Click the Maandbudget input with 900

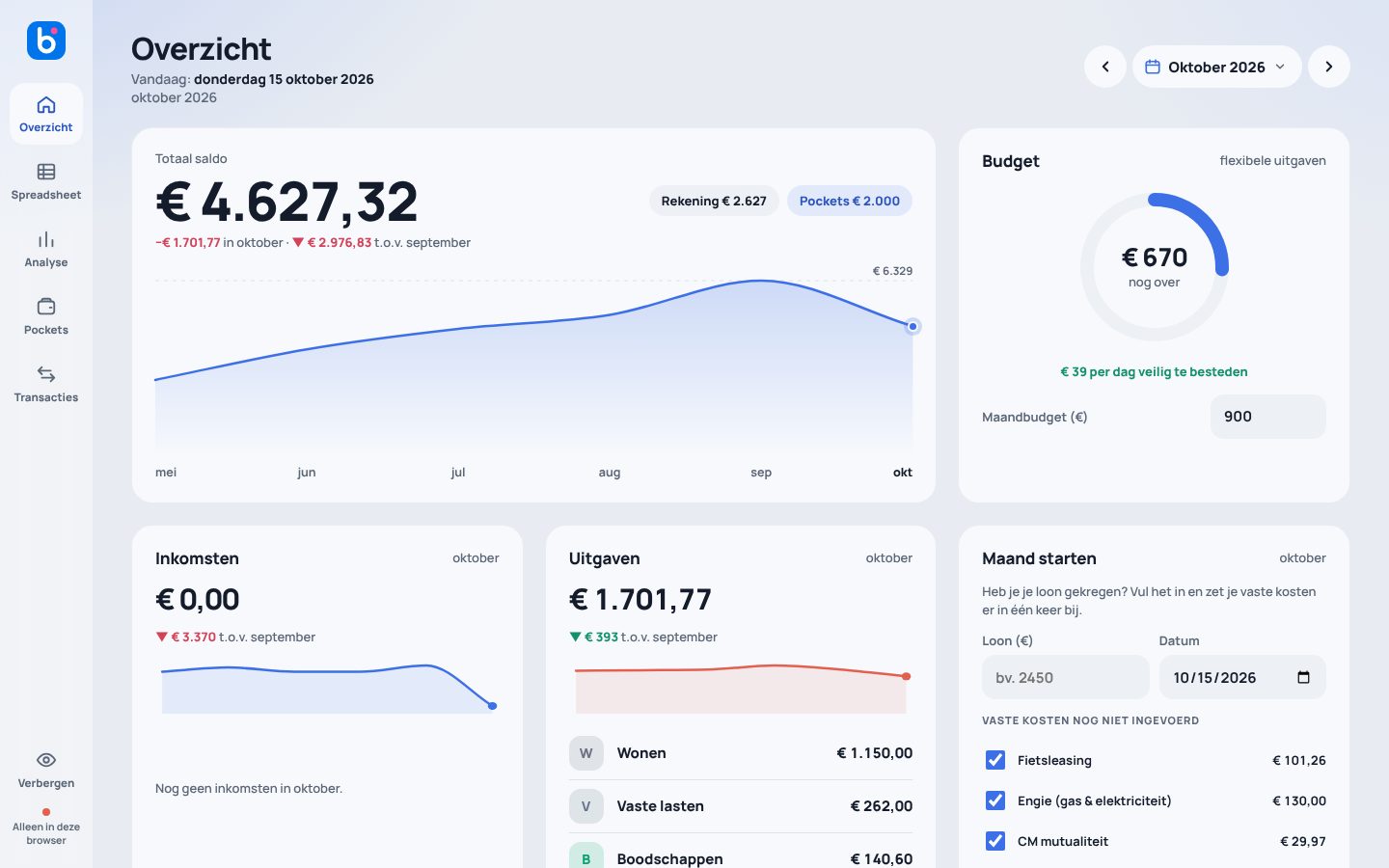click(1268, 417)
